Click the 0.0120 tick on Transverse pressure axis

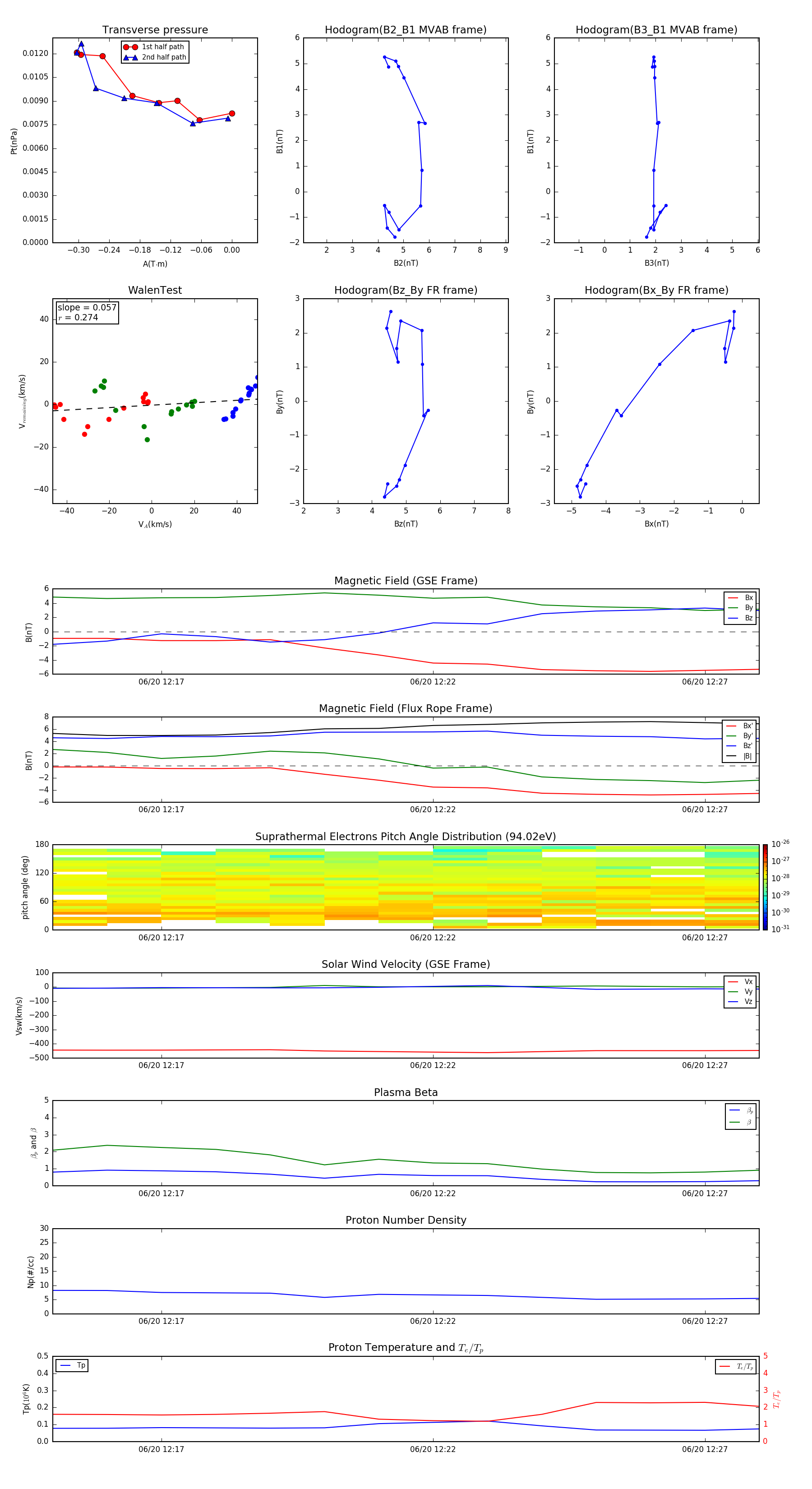(35, 53)
